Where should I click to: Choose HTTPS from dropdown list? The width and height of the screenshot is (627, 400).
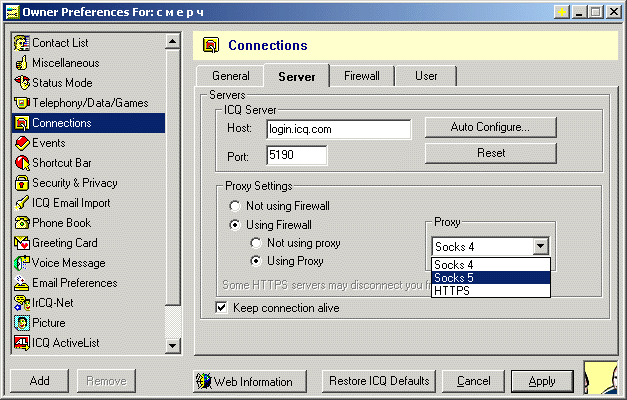pos(491,290)
